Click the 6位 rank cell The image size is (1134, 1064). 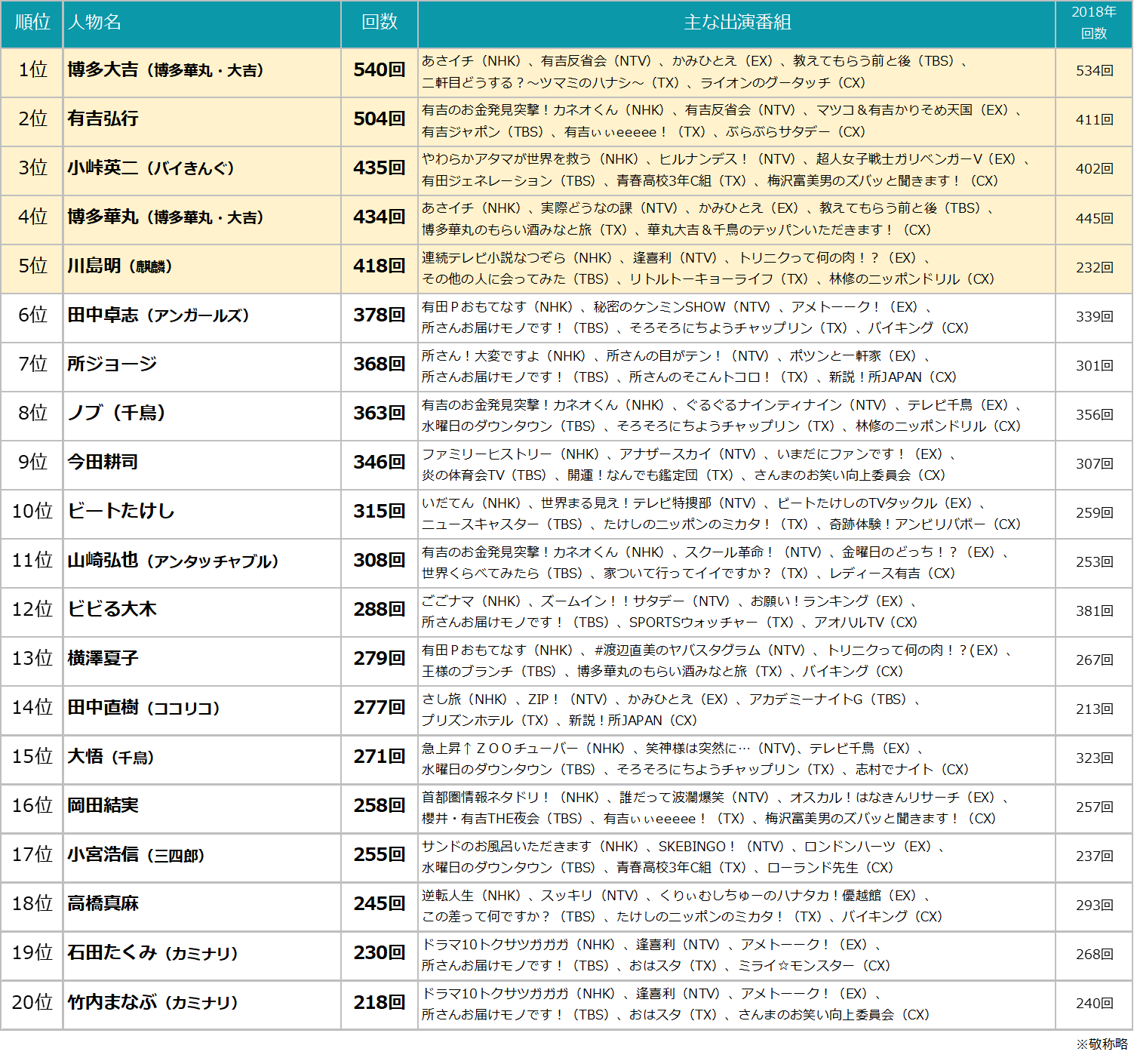[x=32, y=315]
